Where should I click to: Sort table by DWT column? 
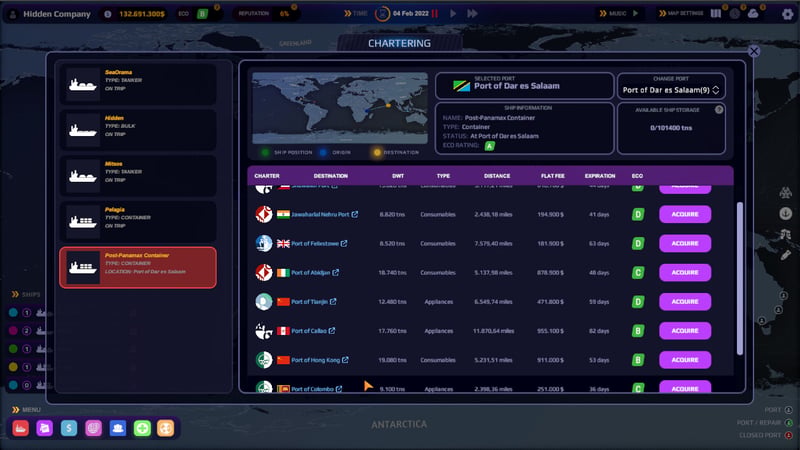click(x=398, y=176)
